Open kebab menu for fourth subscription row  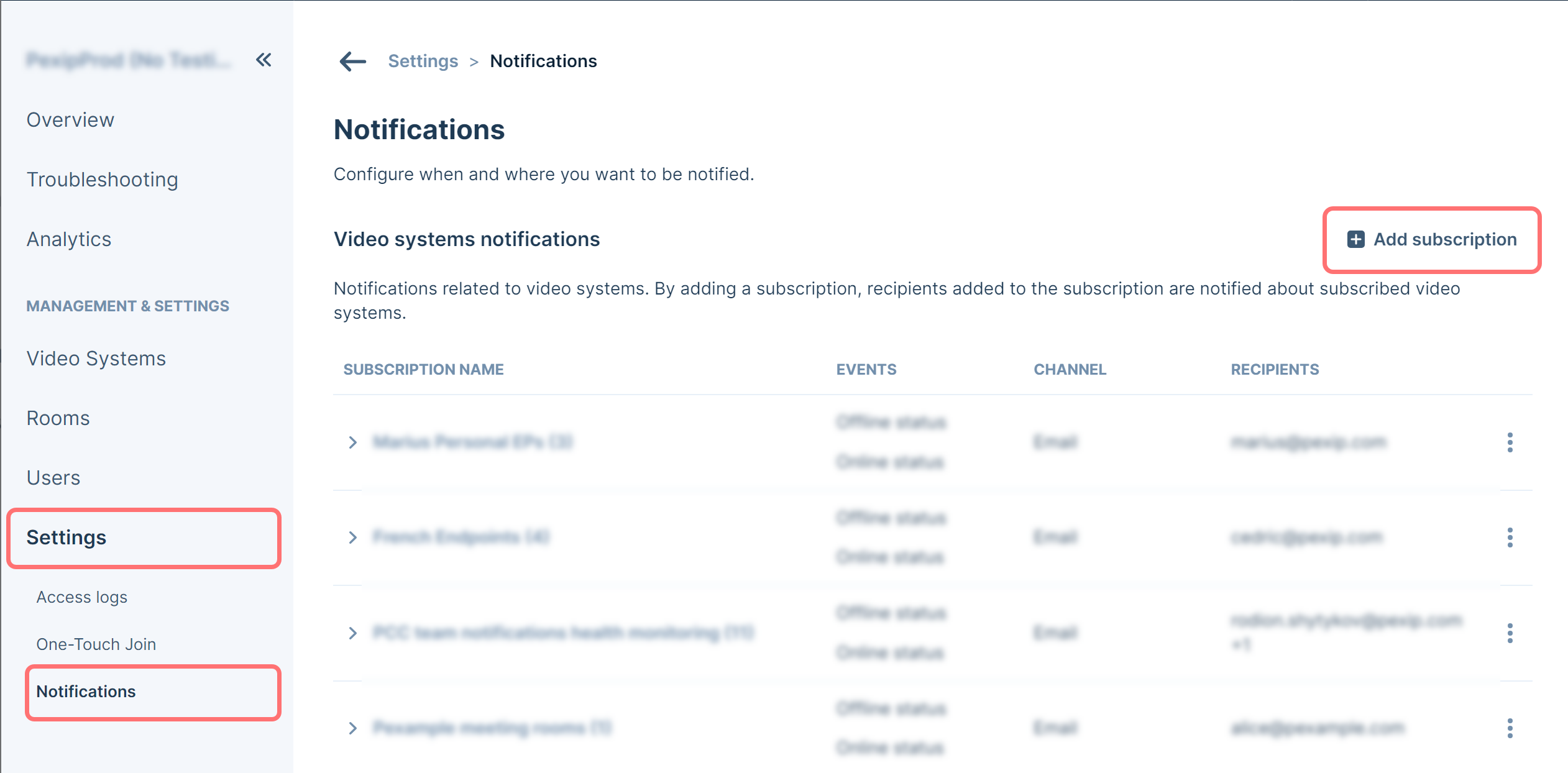[x=1510, y=728]
